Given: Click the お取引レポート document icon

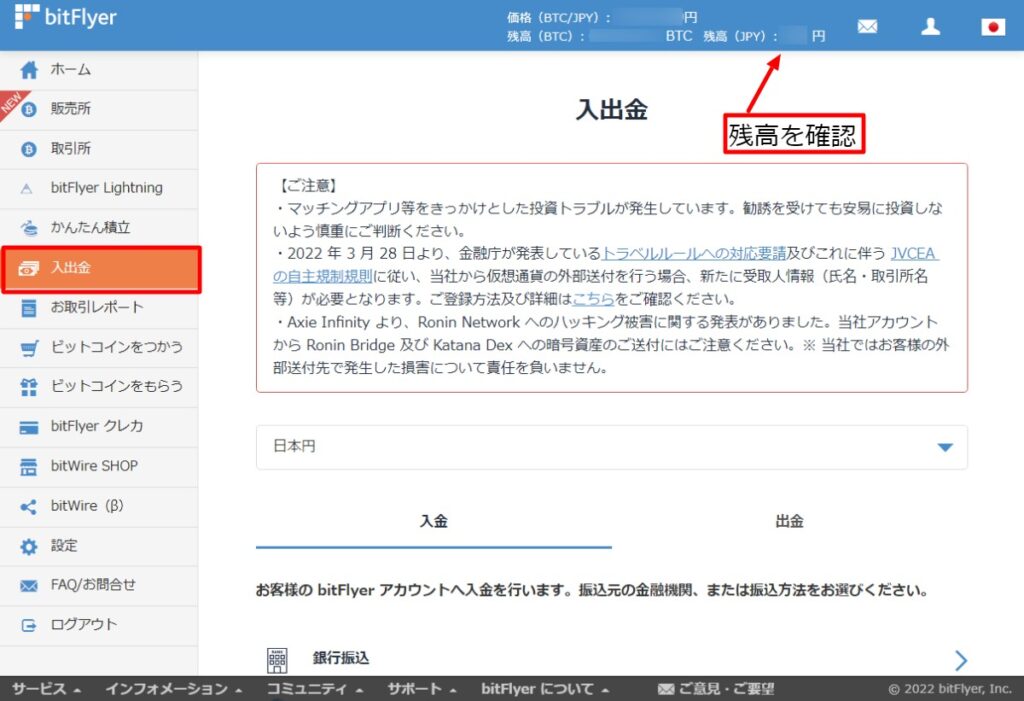Looking at the screenshot, I should (x=29, y=308).
